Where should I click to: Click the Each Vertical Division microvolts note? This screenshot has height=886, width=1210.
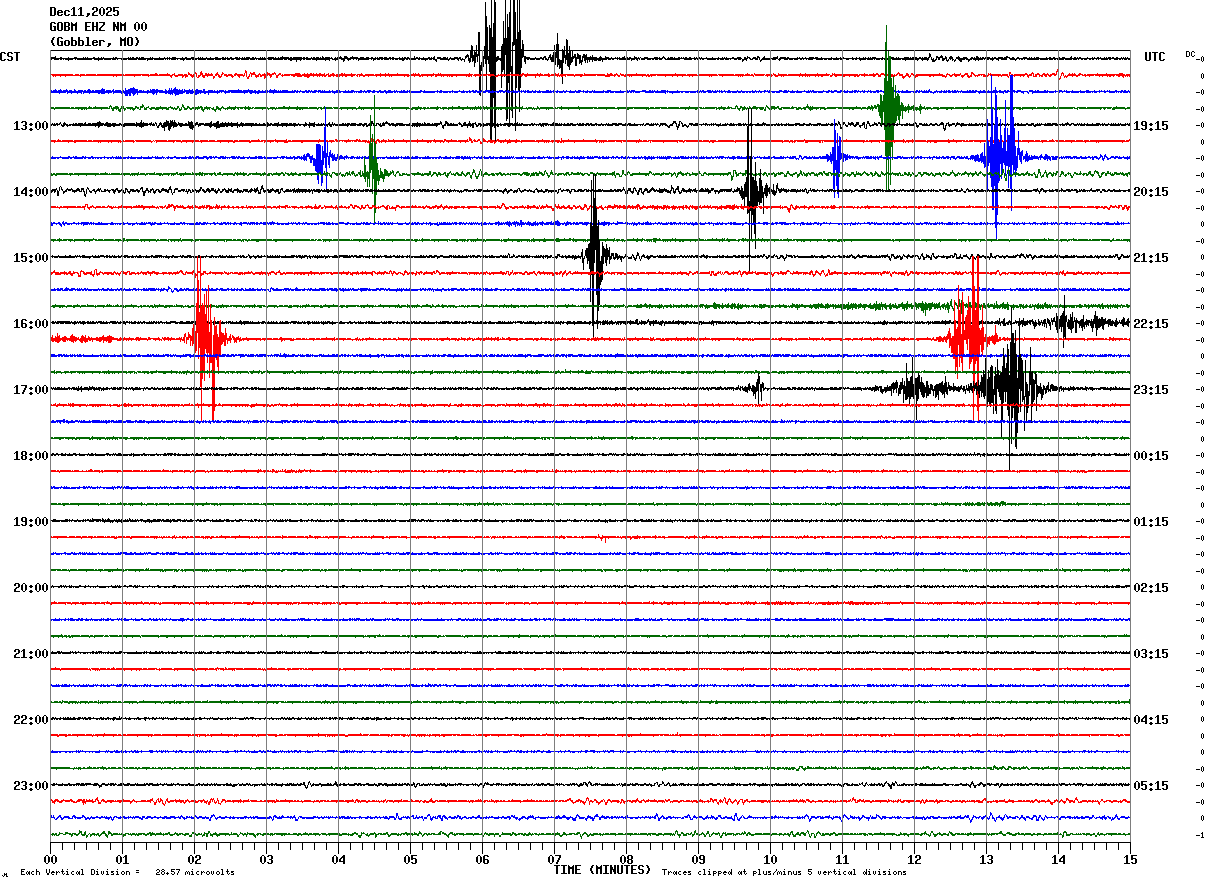pyautogui.click(x=127, y=872)
